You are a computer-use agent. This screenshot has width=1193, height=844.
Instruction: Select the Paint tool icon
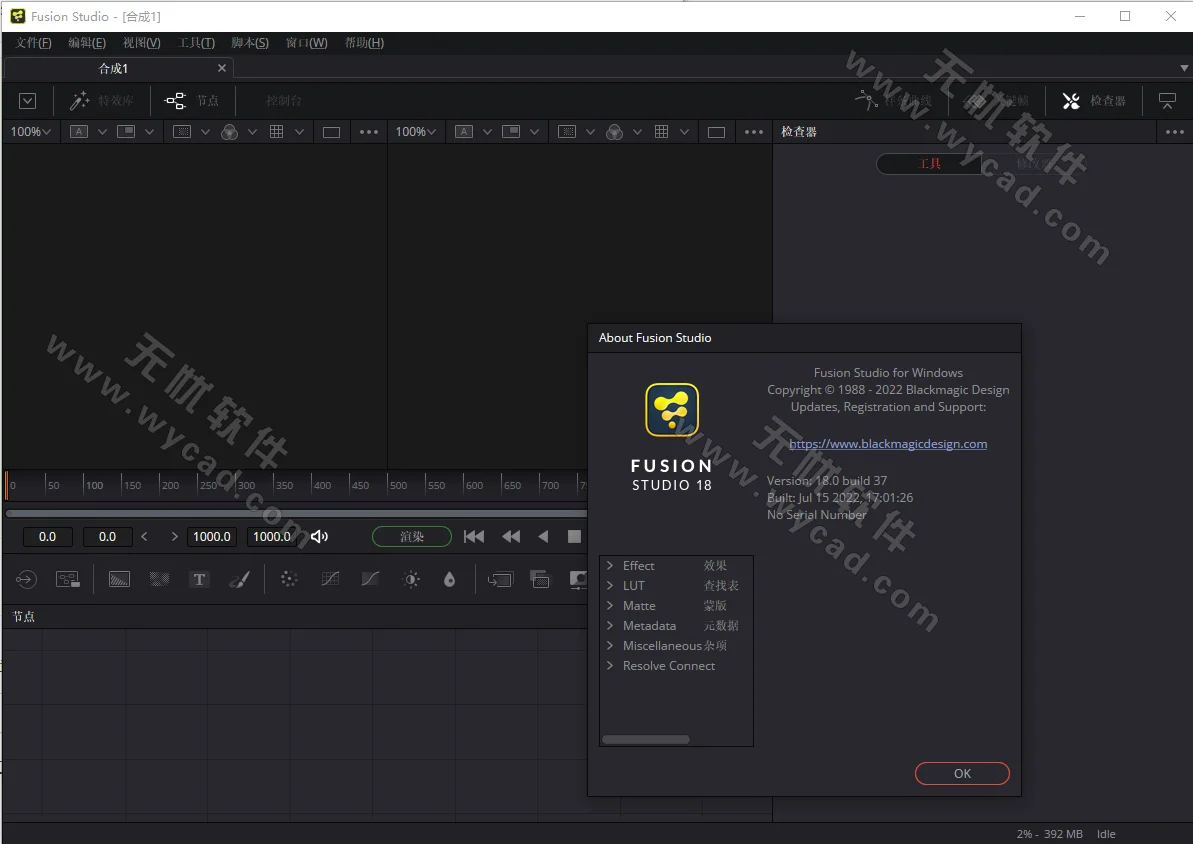point(239,579)
